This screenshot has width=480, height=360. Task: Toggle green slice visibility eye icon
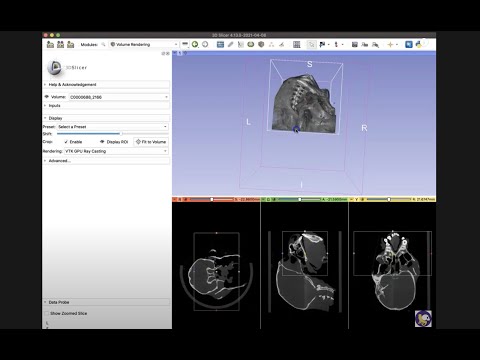click(x=274, y=199)
